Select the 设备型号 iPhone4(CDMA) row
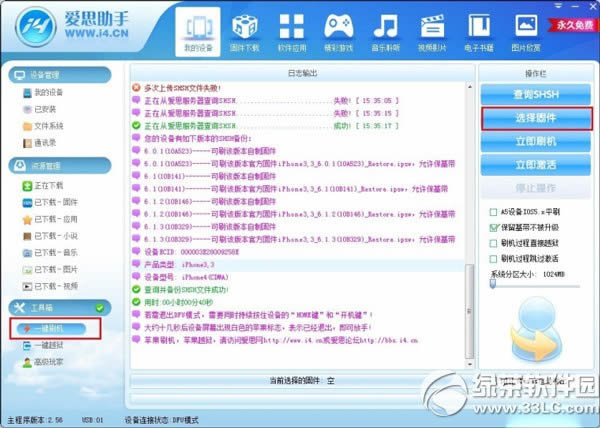600x428 pixels. (298, 277)
